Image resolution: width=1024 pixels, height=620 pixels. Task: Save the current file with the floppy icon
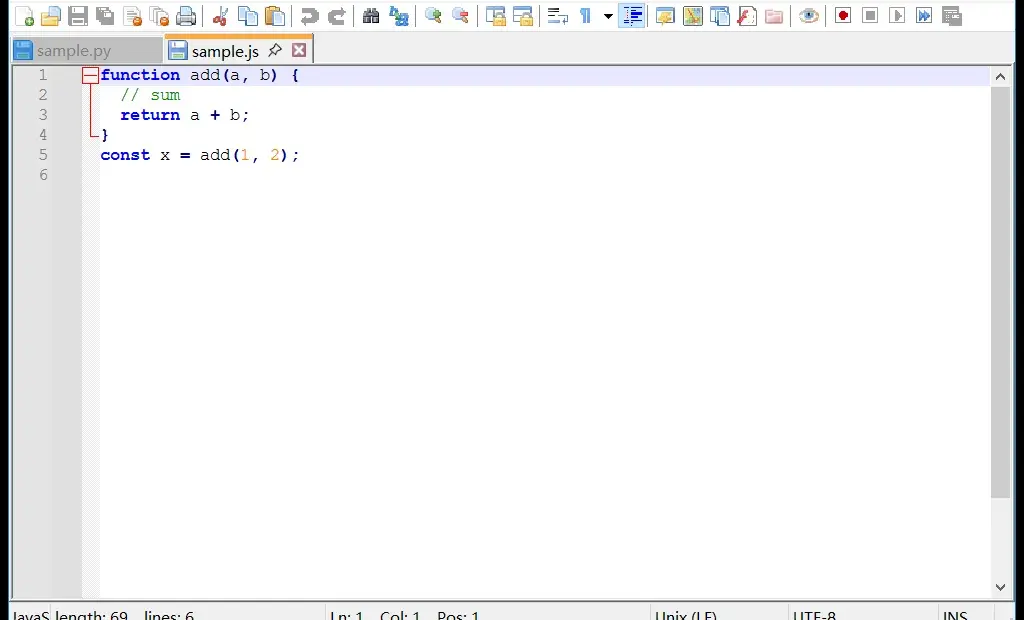coord(78,16)
